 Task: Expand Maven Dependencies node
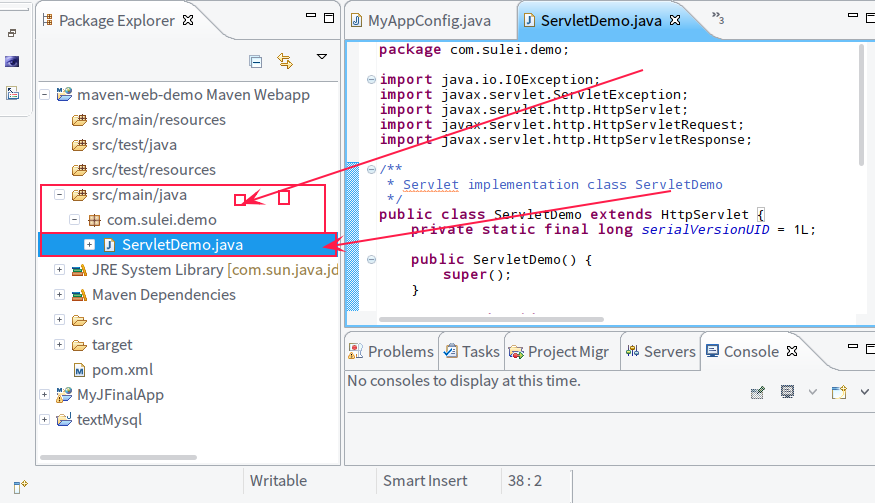(x=59, y=294)
